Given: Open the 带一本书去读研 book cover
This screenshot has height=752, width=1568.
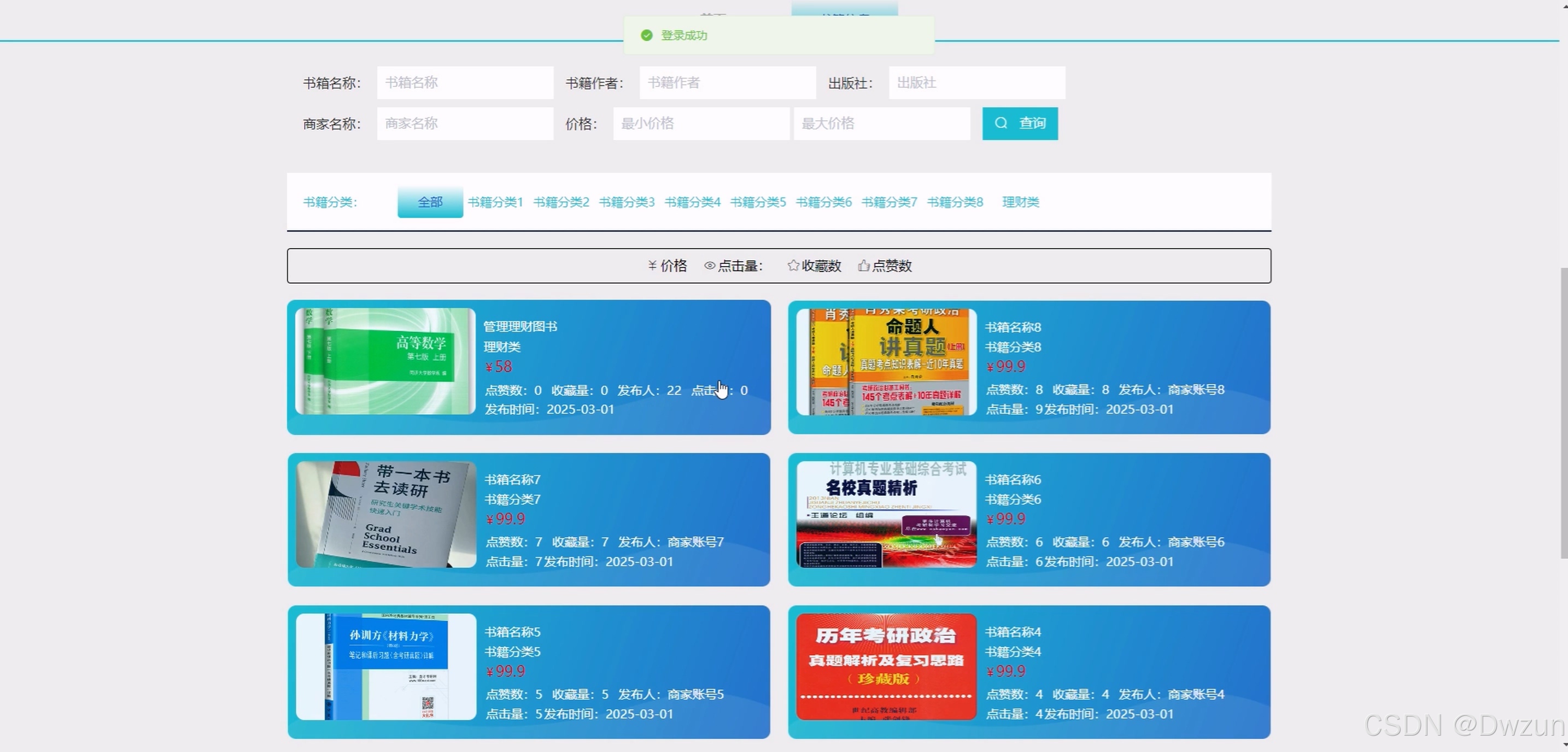Looking at the screenshot, I should coord(386,514).
